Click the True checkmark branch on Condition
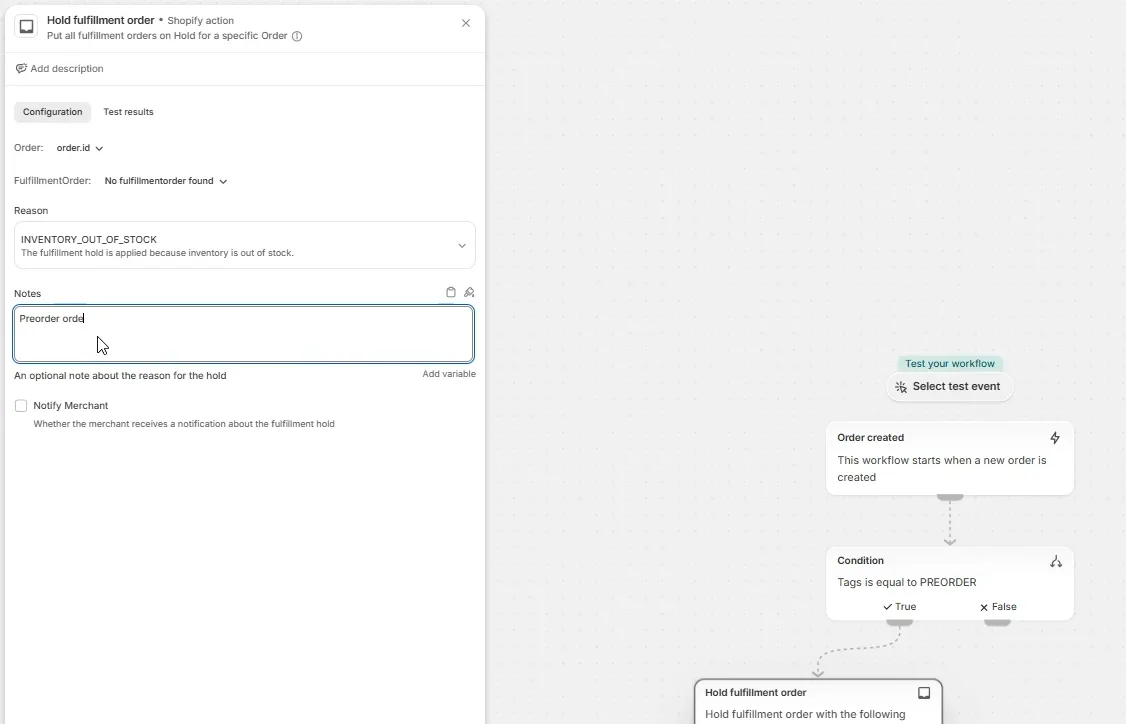The height and width of the screenshot is (724, 1126). pos(900,607)
